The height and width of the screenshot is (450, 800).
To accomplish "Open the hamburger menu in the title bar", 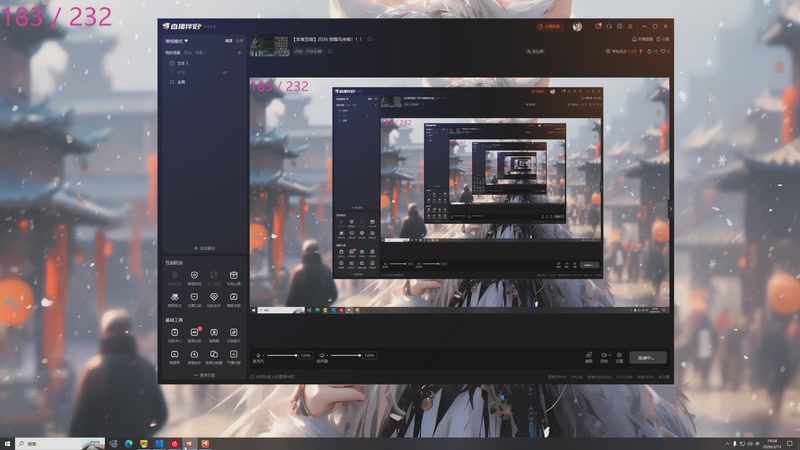I will (x=630, y=26).
